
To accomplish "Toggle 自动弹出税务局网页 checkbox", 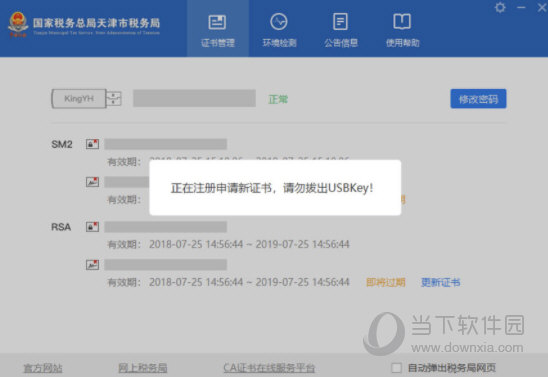I will pos(396,368).
